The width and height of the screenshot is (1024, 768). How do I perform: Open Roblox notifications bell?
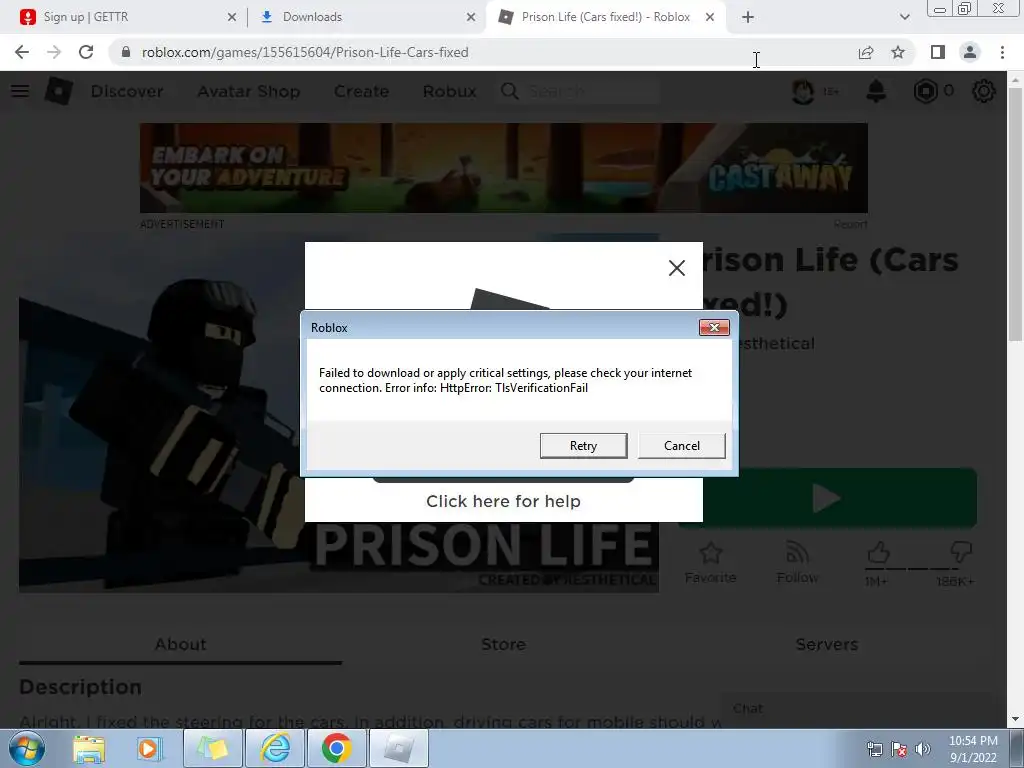pos(876,91)
